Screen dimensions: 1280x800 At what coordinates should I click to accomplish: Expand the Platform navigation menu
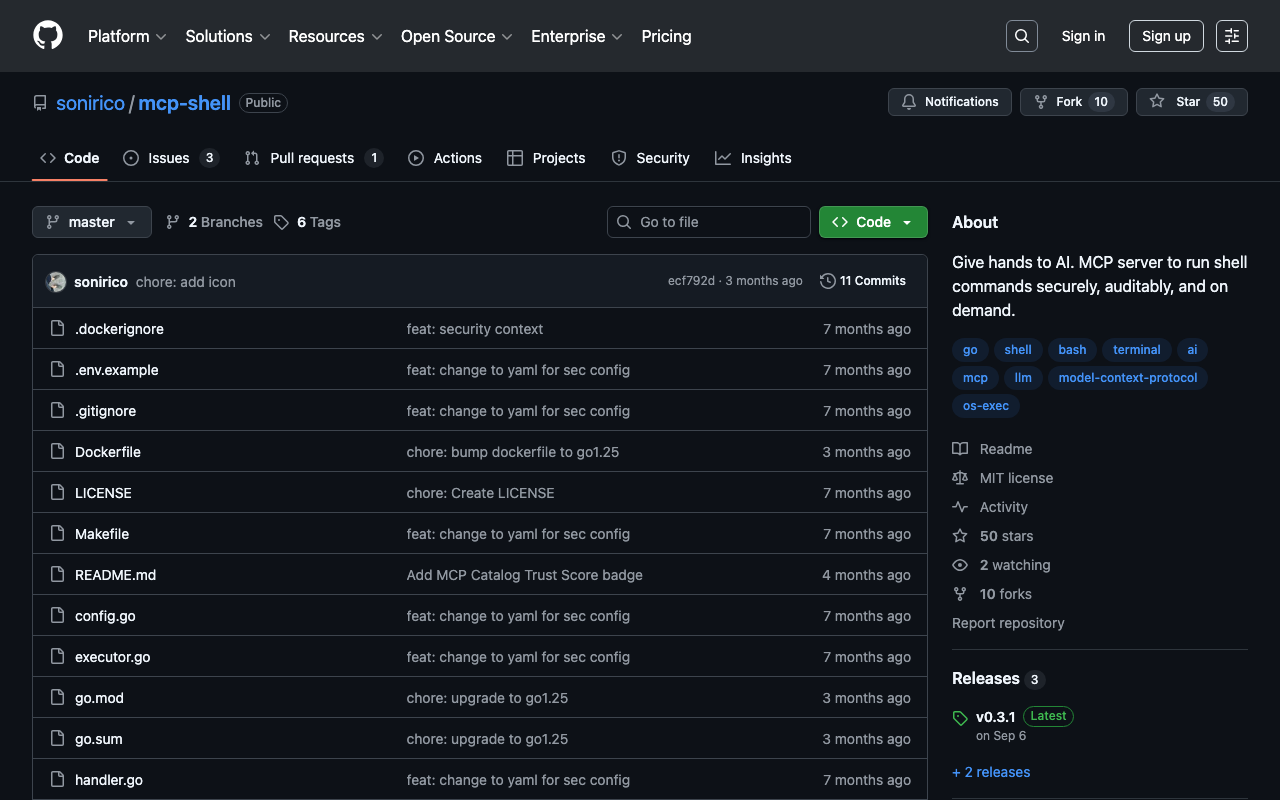coord(127,36)
